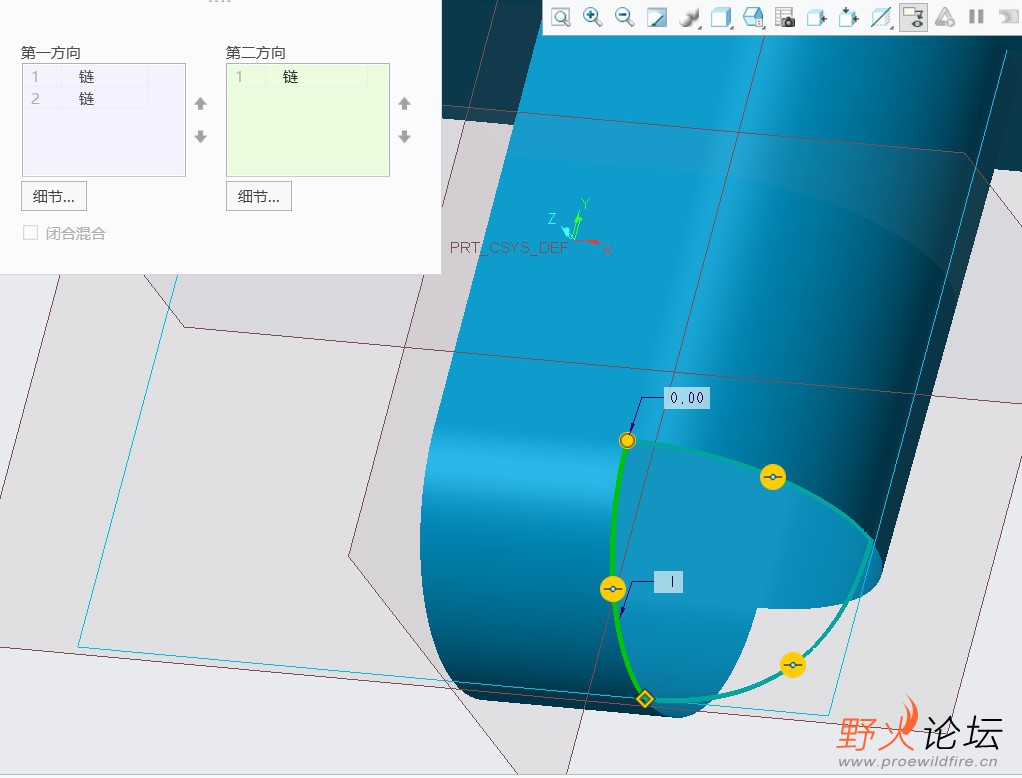Select chain row 1 in 第二方向

(297, 76)
